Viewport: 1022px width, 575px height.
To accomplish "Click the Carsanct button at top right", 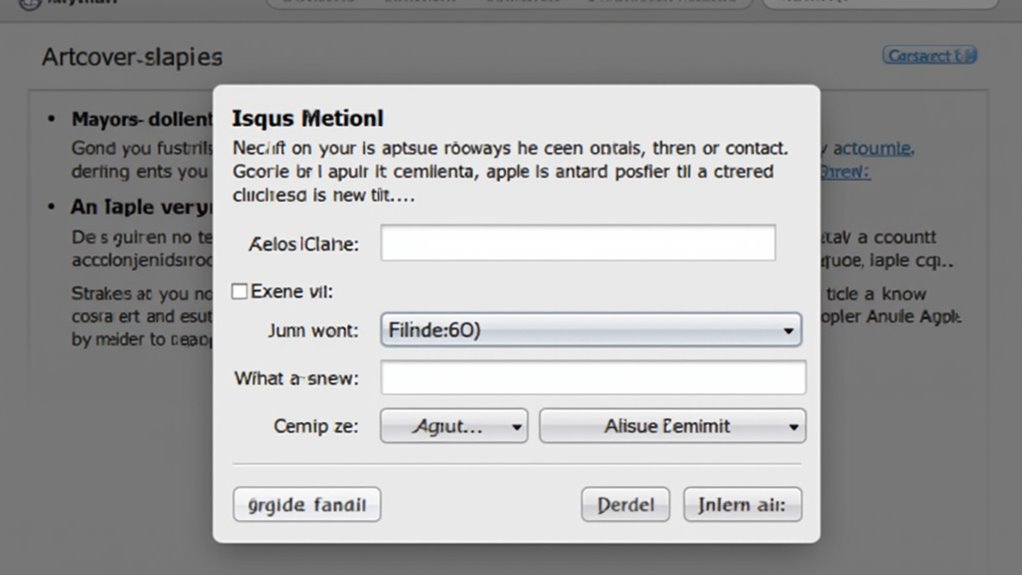I will point(929,56).
